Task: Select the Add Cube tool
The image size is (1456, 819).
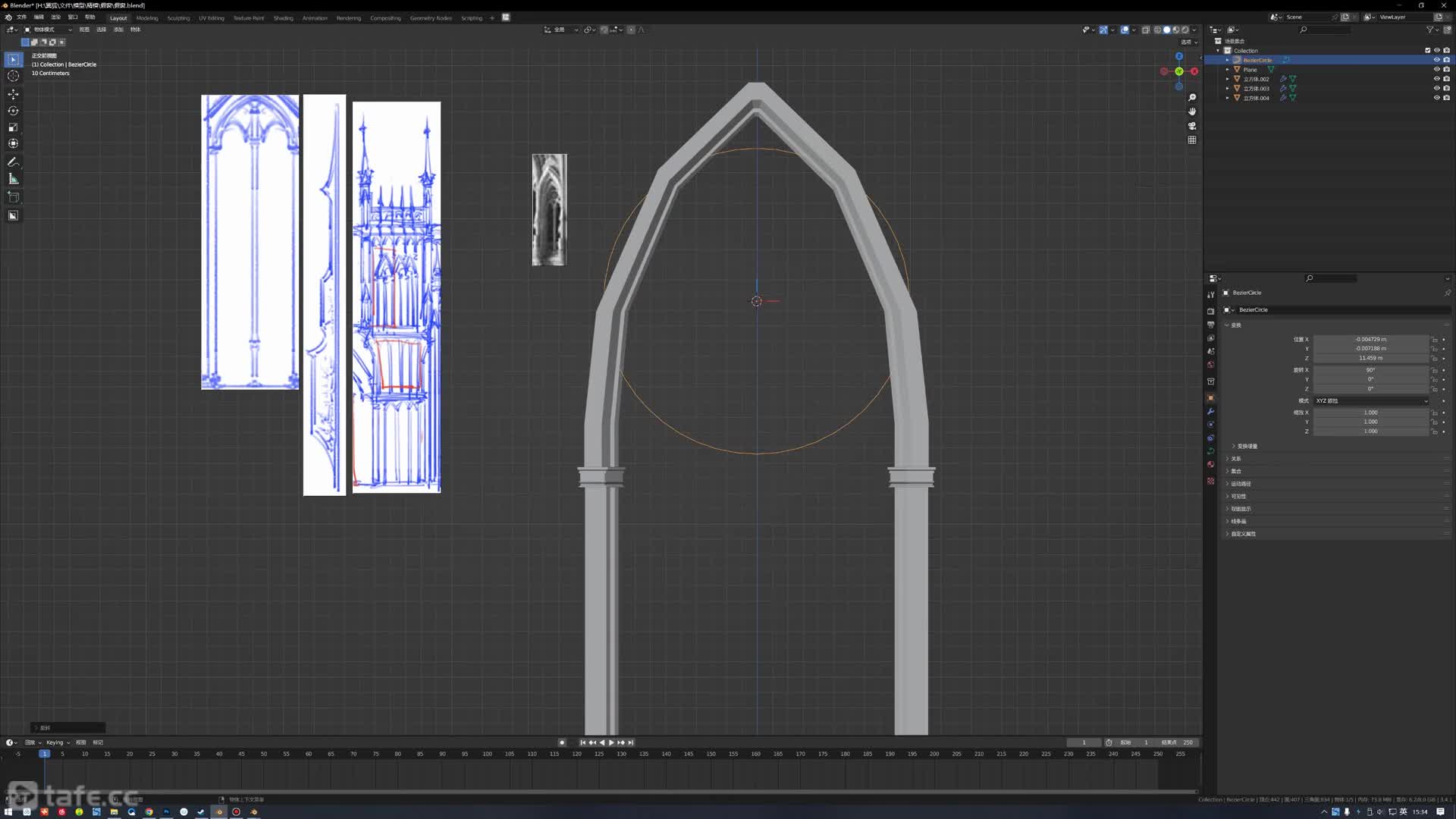Action: pyautogui.click(x=13, y=197)
